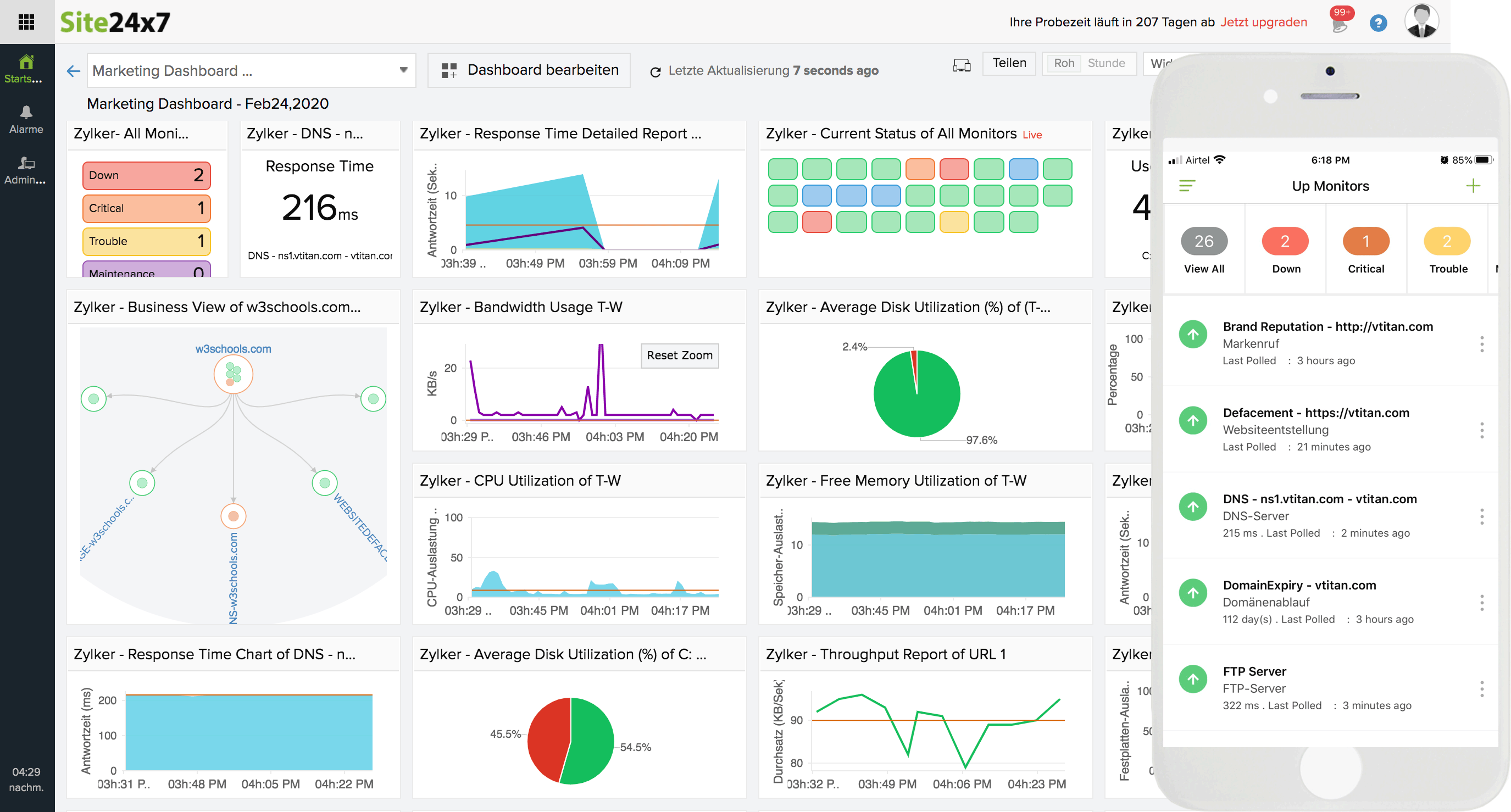
Task: Click the Jetzt upgraden link
Action: coord(1264,23)
